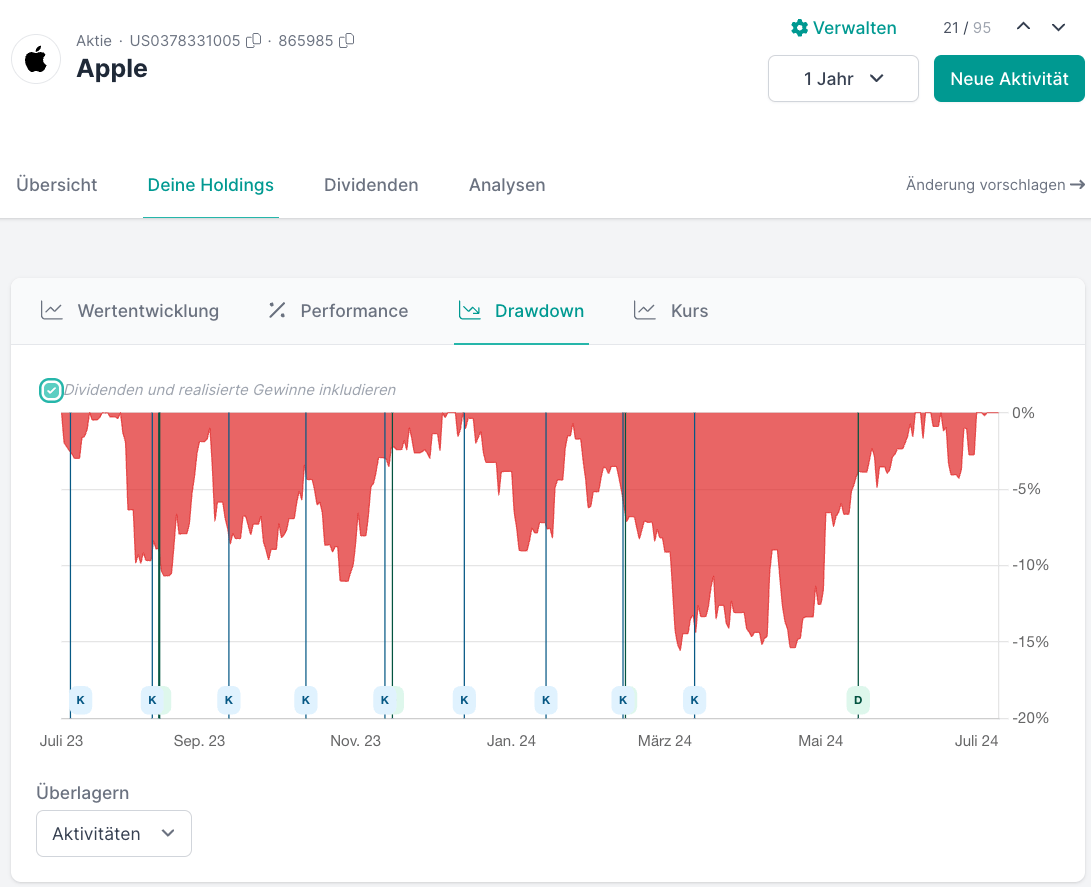This screenshot has width=1091, height=887.
Task: Go to previous holding with up chevron
Action: 1023,27
